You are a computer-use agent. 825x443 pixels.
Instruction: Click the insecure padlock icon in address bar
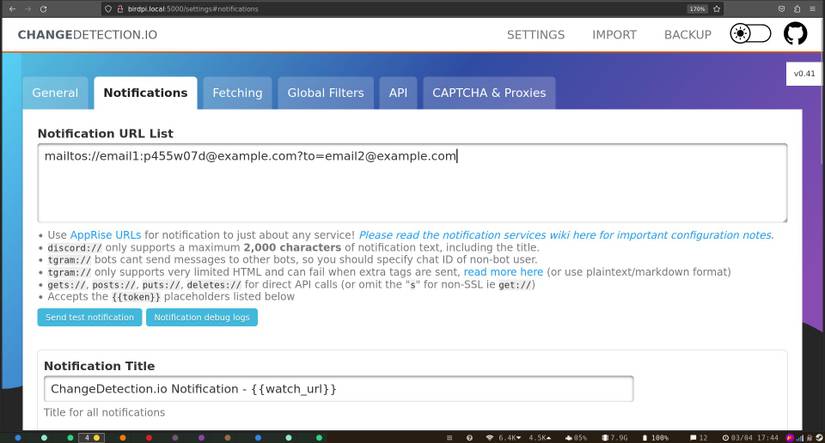(x=120, y=9)
